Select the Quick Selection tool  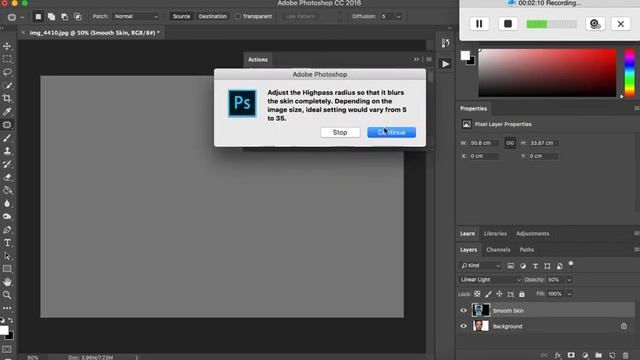click(x=7, y=85)
